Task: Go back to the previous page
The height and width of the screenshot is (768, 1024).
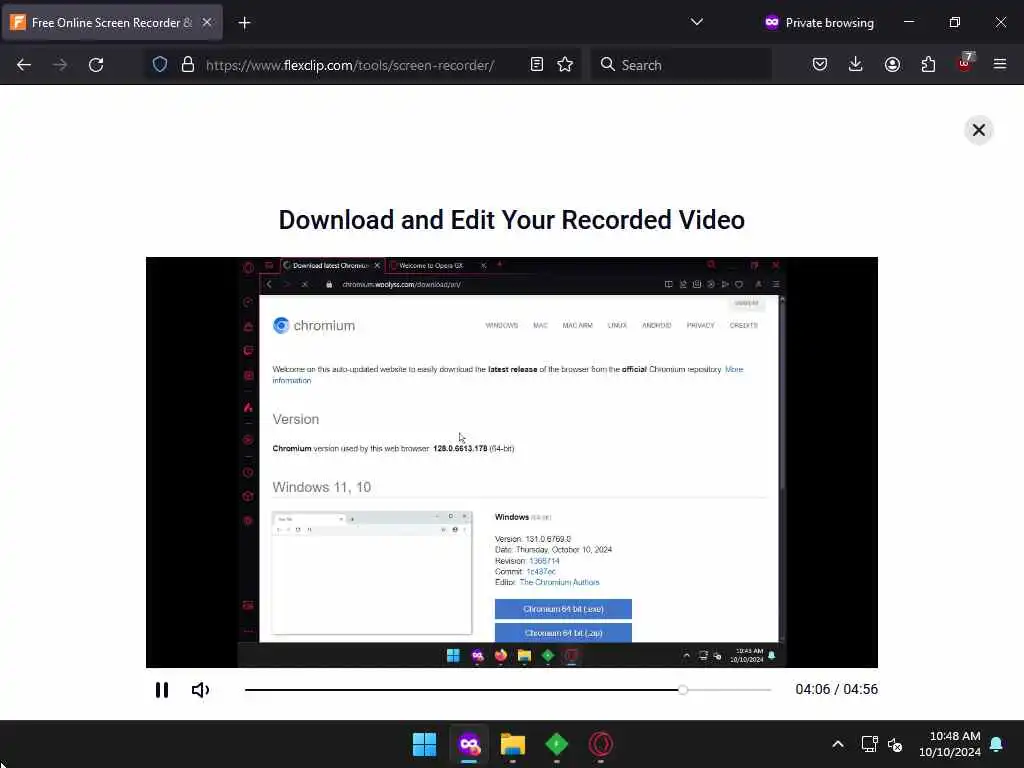Action: pyautogui.click(x=24, y=65)
